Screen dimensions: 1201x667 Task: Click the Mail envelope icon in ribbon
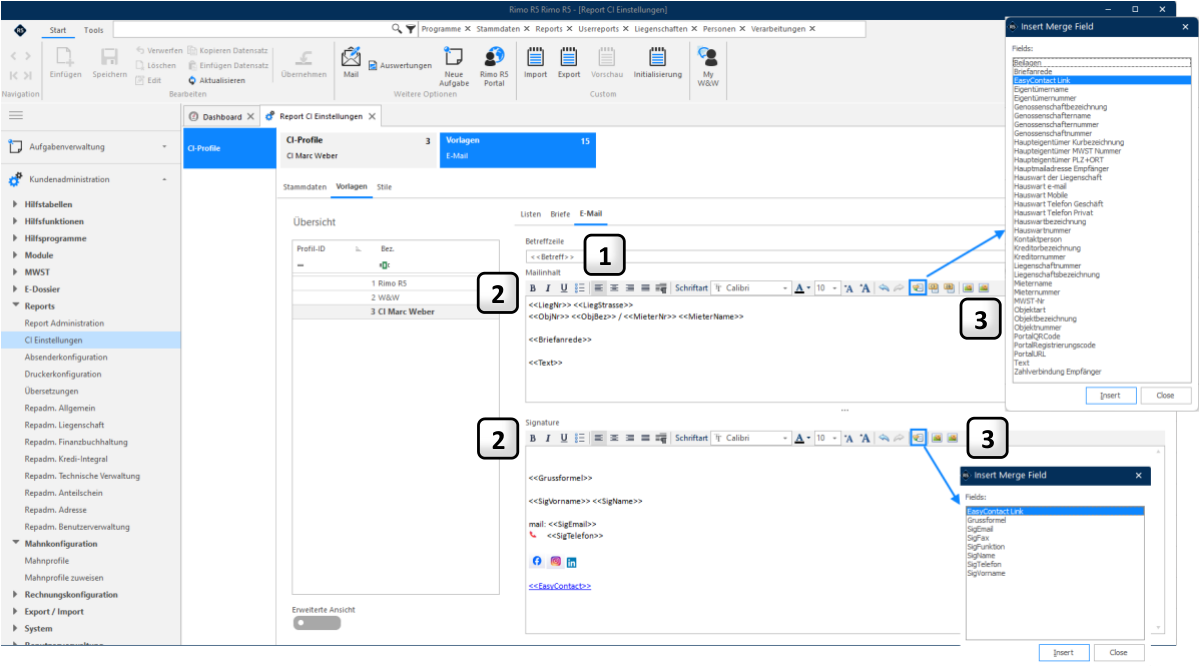pyautogui.click(x=350, y=56)
